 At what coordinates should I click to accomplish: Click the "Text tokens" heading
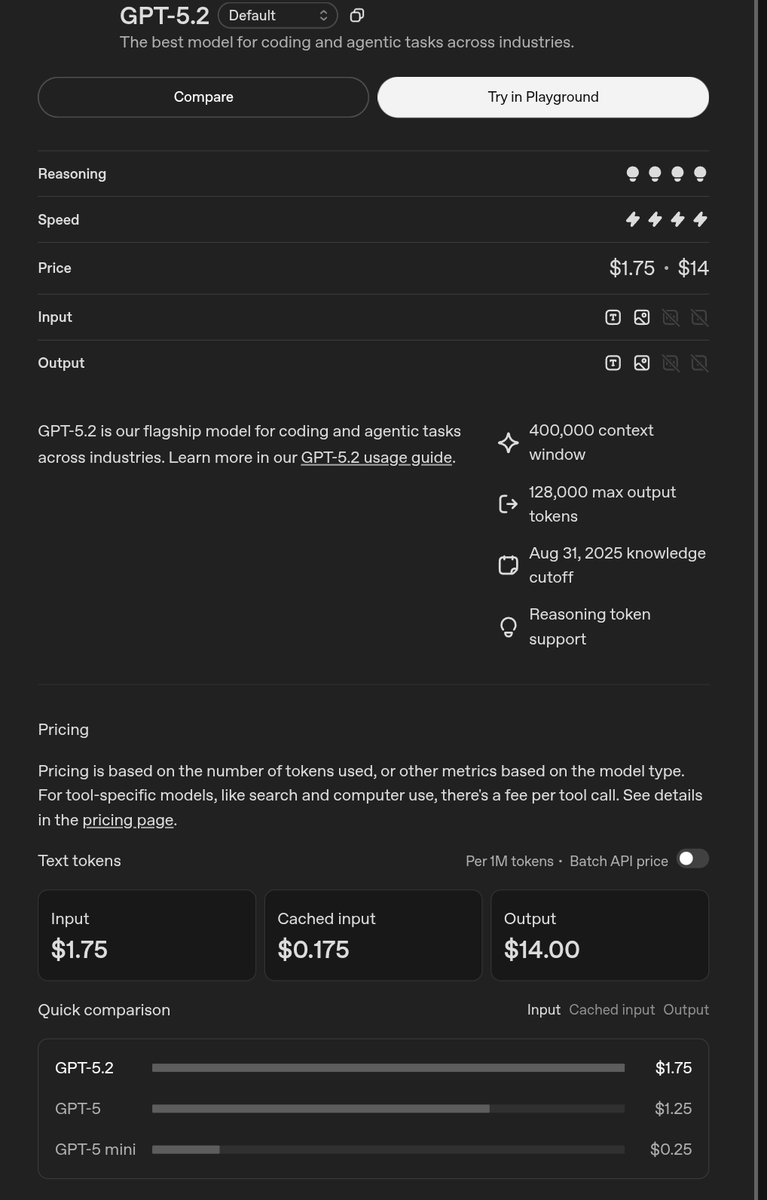[x=79, y=861]
